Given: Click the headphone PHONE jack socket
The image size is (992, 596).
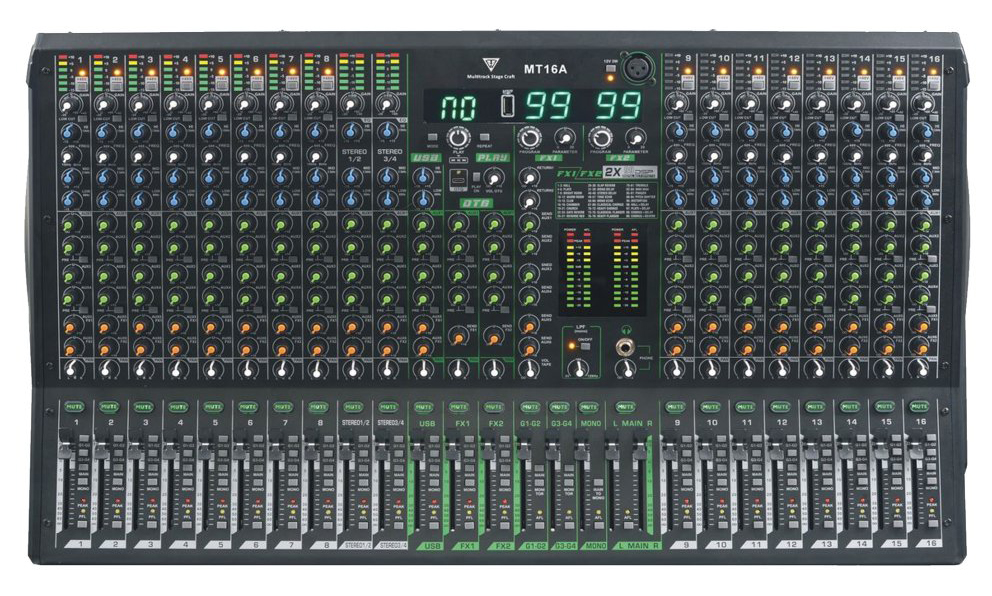Looking at the screenshot, I should [x=626, y=346].
